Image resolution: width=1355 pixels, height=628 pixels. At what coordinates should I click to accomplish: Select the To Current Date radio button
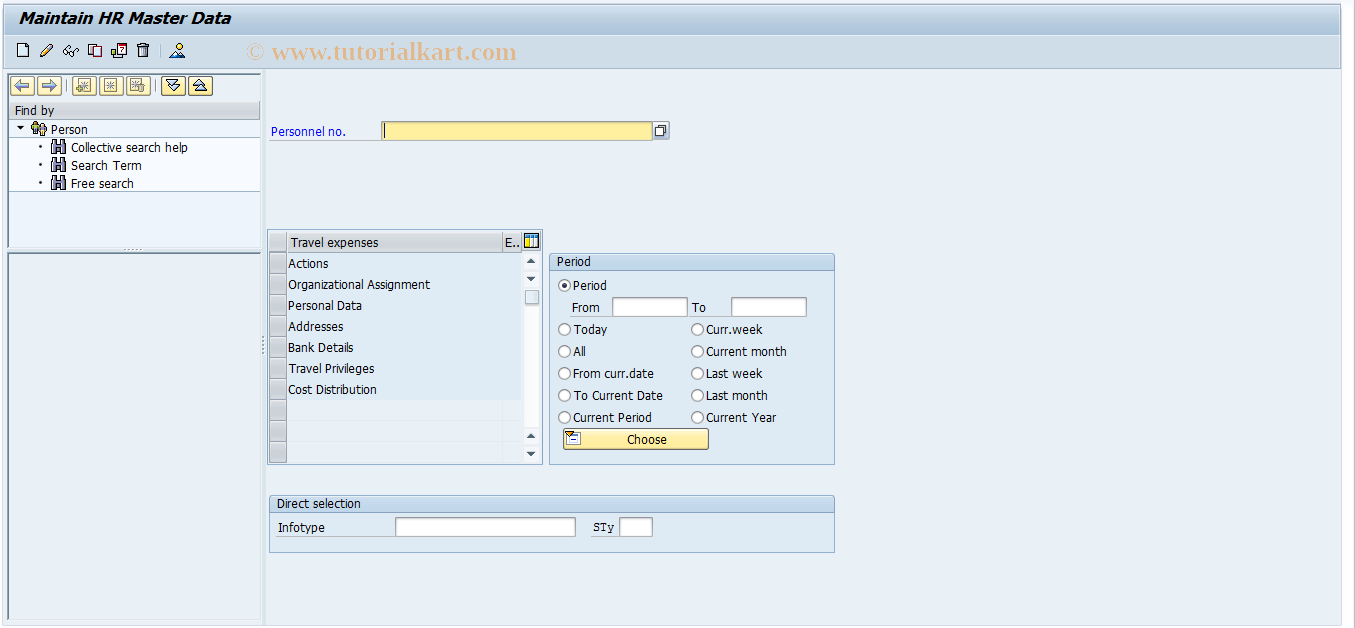(565, 396)
